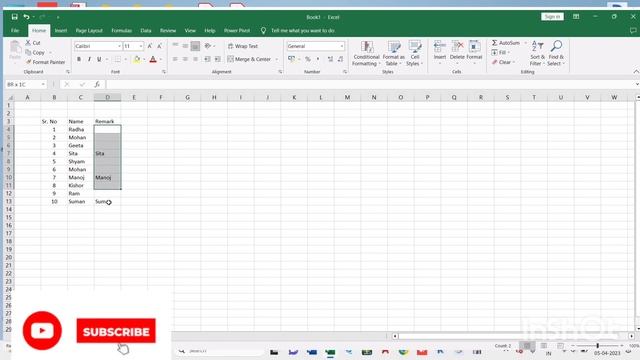Screen dimensions: 640x360
Task: Open the font color dropdown arrow
Action: pyautogui.click(x=161, y=60)
